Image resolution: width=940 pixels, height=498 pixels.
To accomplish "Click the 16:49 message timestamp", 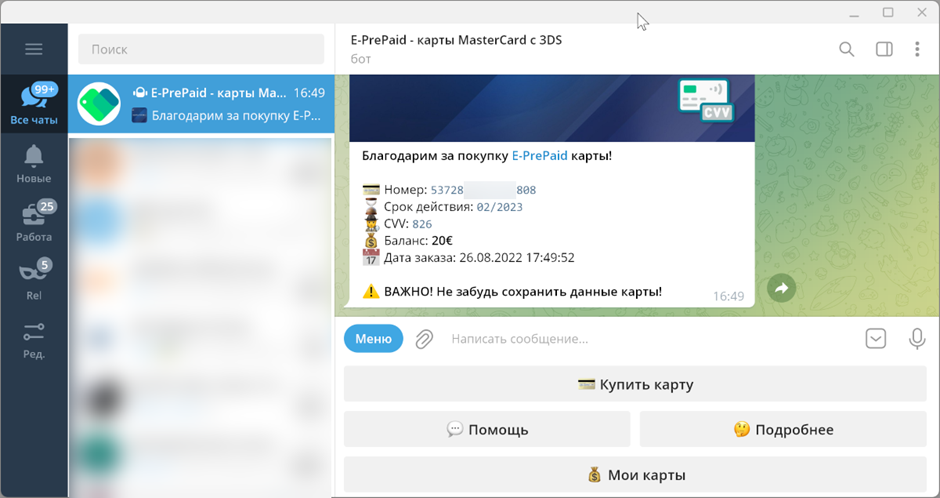I will (x=728, y=296).
